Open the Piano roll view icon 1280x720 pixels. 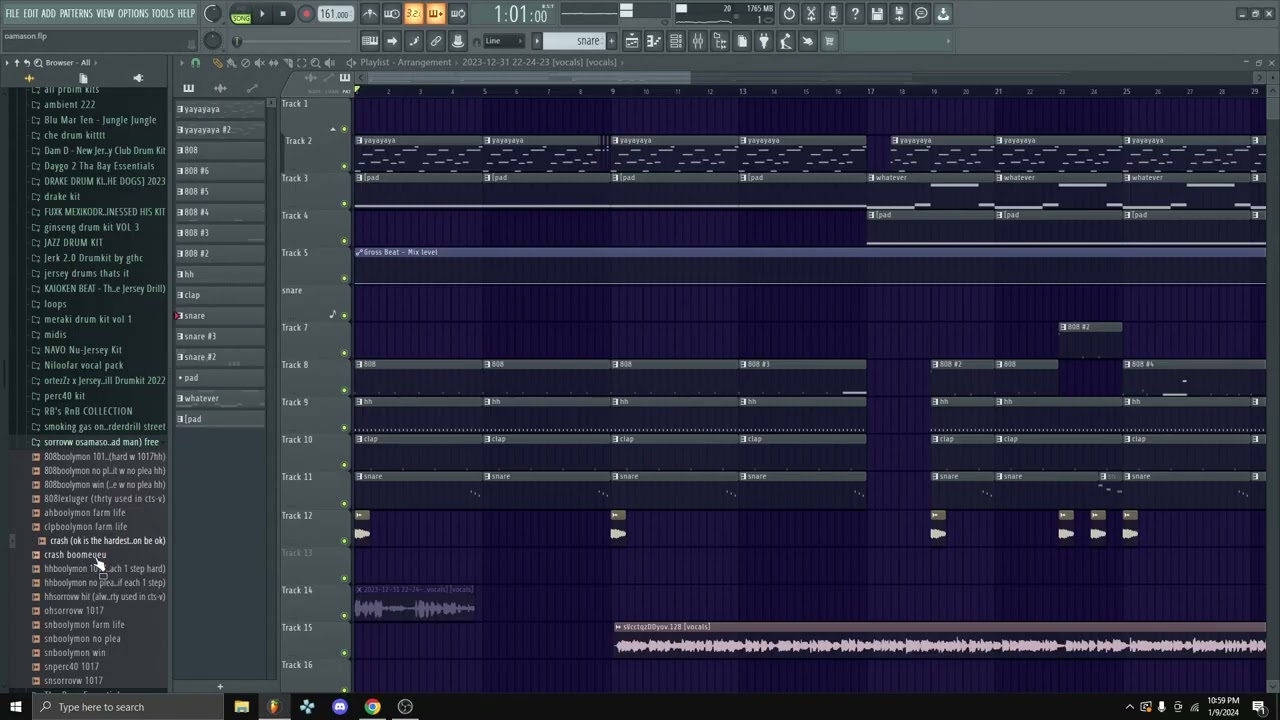[654, 41]
